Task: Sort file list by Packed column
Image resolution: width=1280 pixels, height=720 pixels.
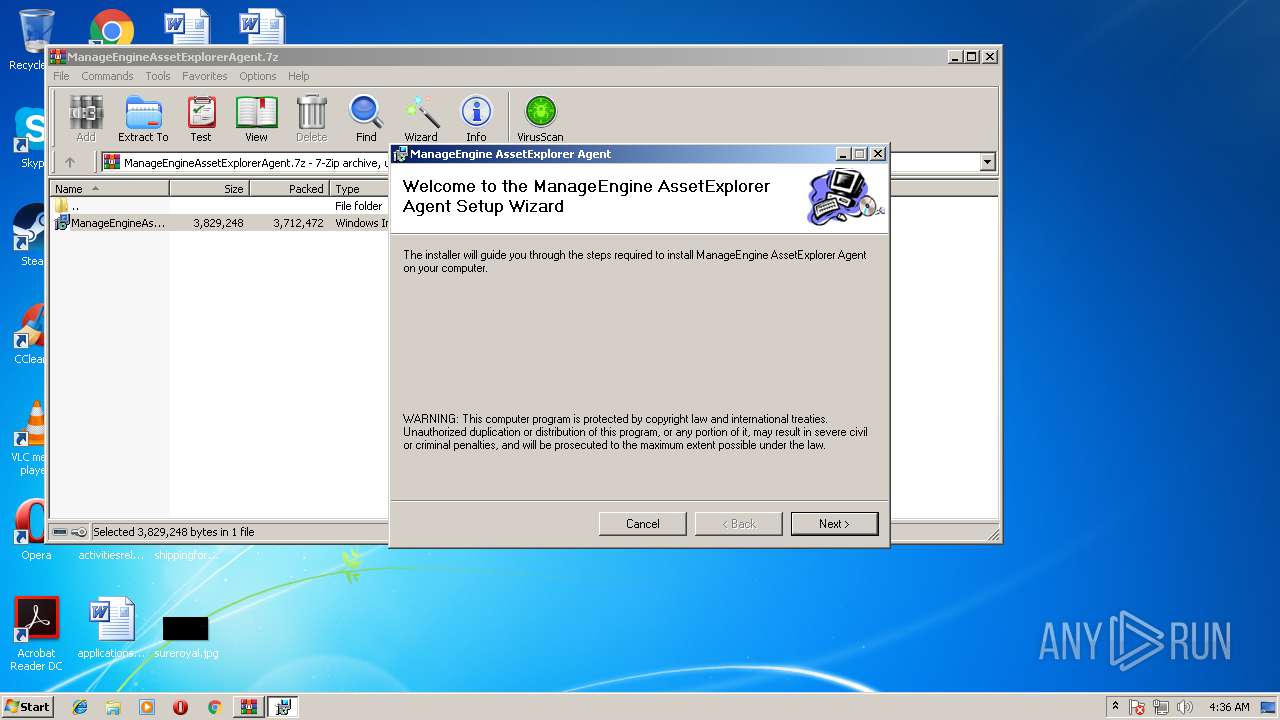Action: click(x=290, y=188)
